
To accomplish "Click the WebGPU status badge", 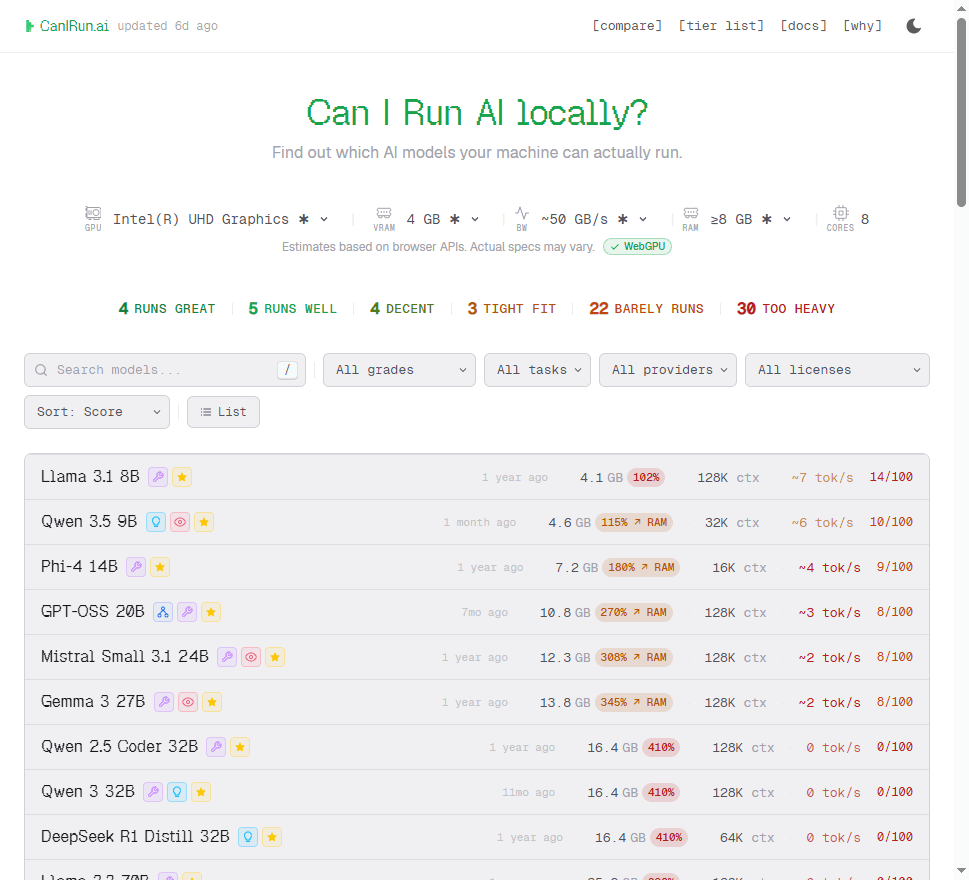I will (x=637, y=246).
